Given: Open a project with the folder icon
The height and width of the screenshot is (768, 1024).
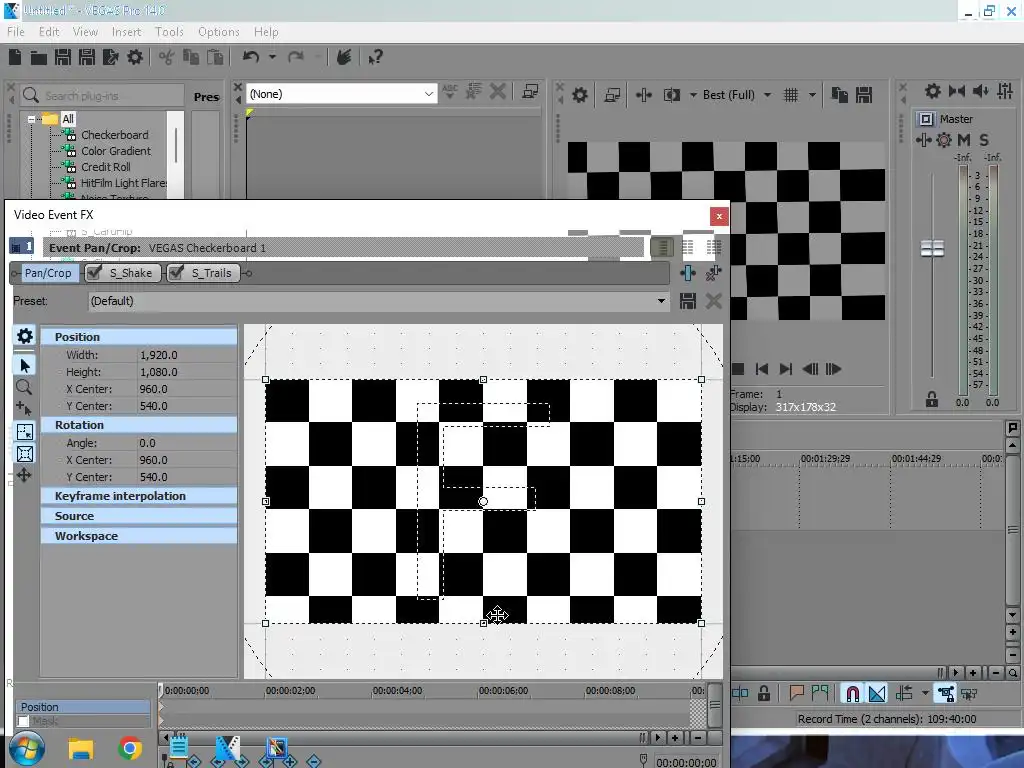Looking at the screenshot, I should pyautogui.click(x=39, y=57).
